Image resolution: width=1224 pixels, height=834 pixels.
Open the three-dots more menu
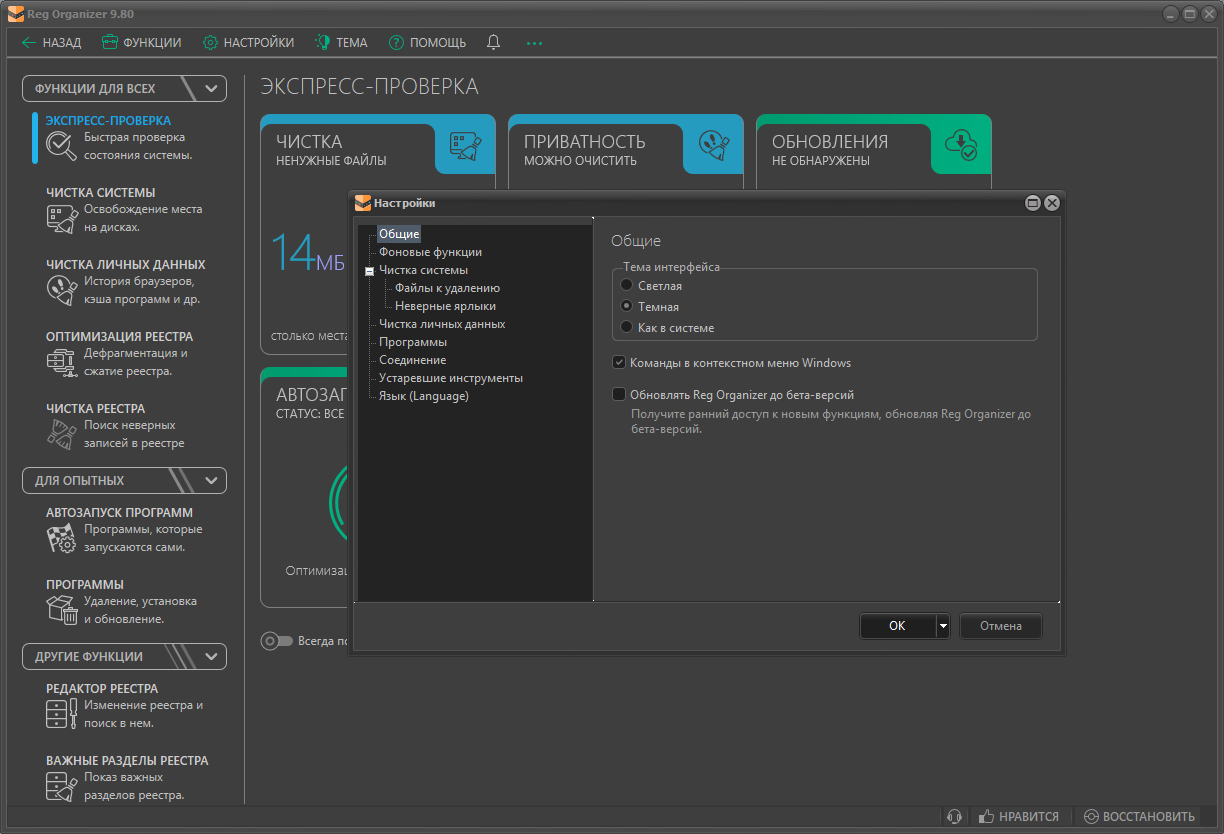tap(535, 43)
